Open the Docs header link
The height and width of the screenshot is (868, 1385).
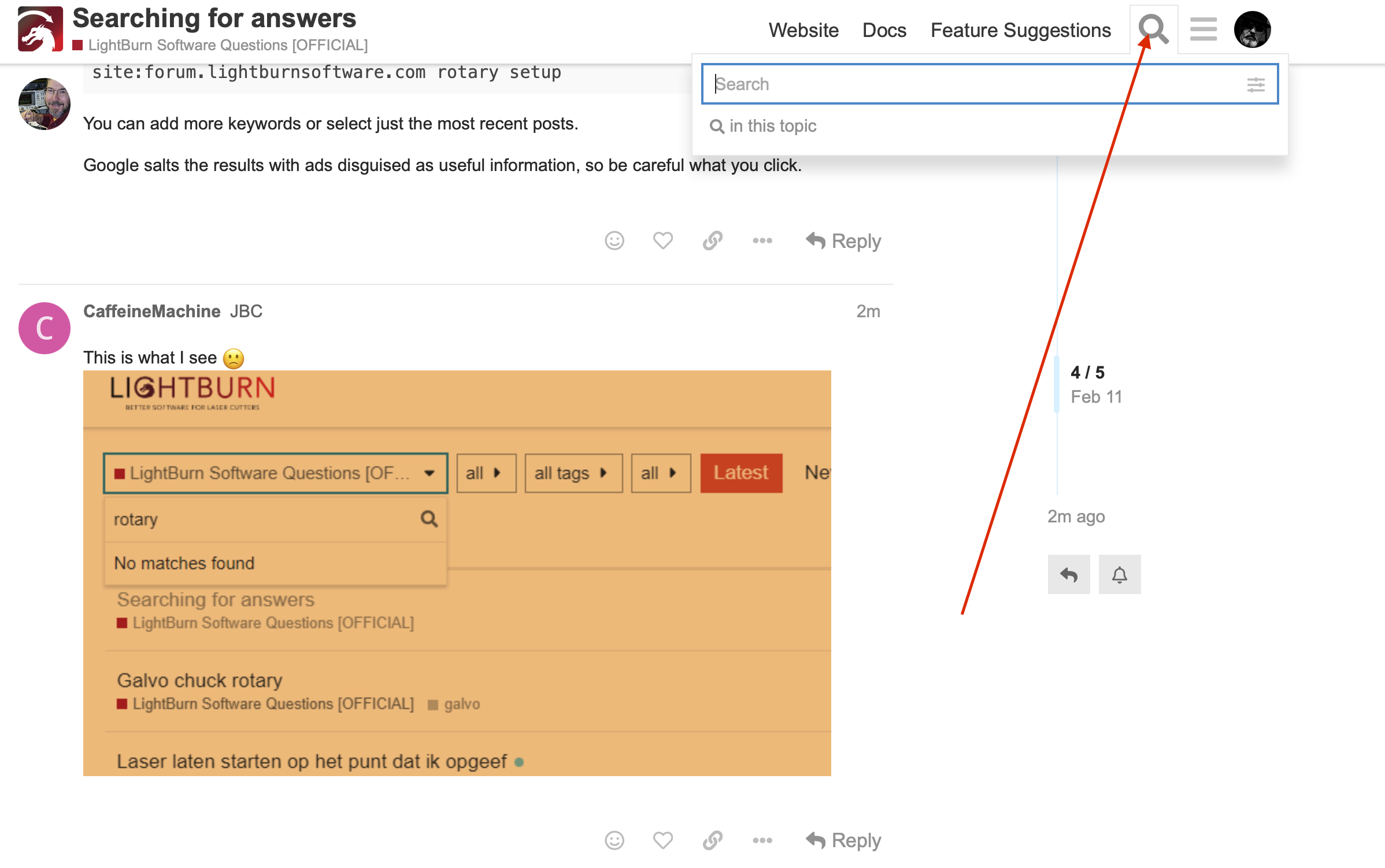[884, 30]
